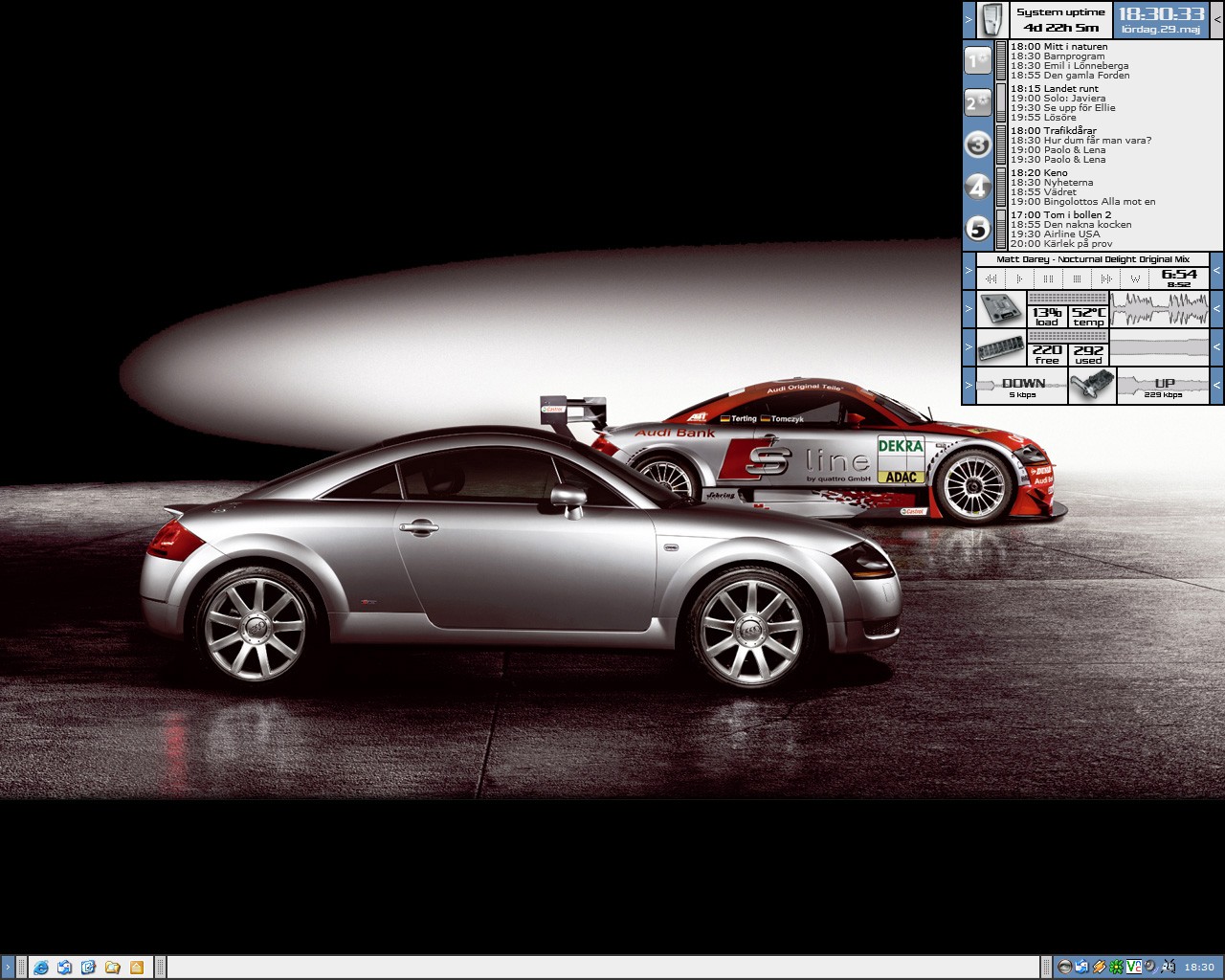Collapse right arrow of music player section
This screenshot has width=1225, height=980.
pyautogui.click(x=1216, y=271)
